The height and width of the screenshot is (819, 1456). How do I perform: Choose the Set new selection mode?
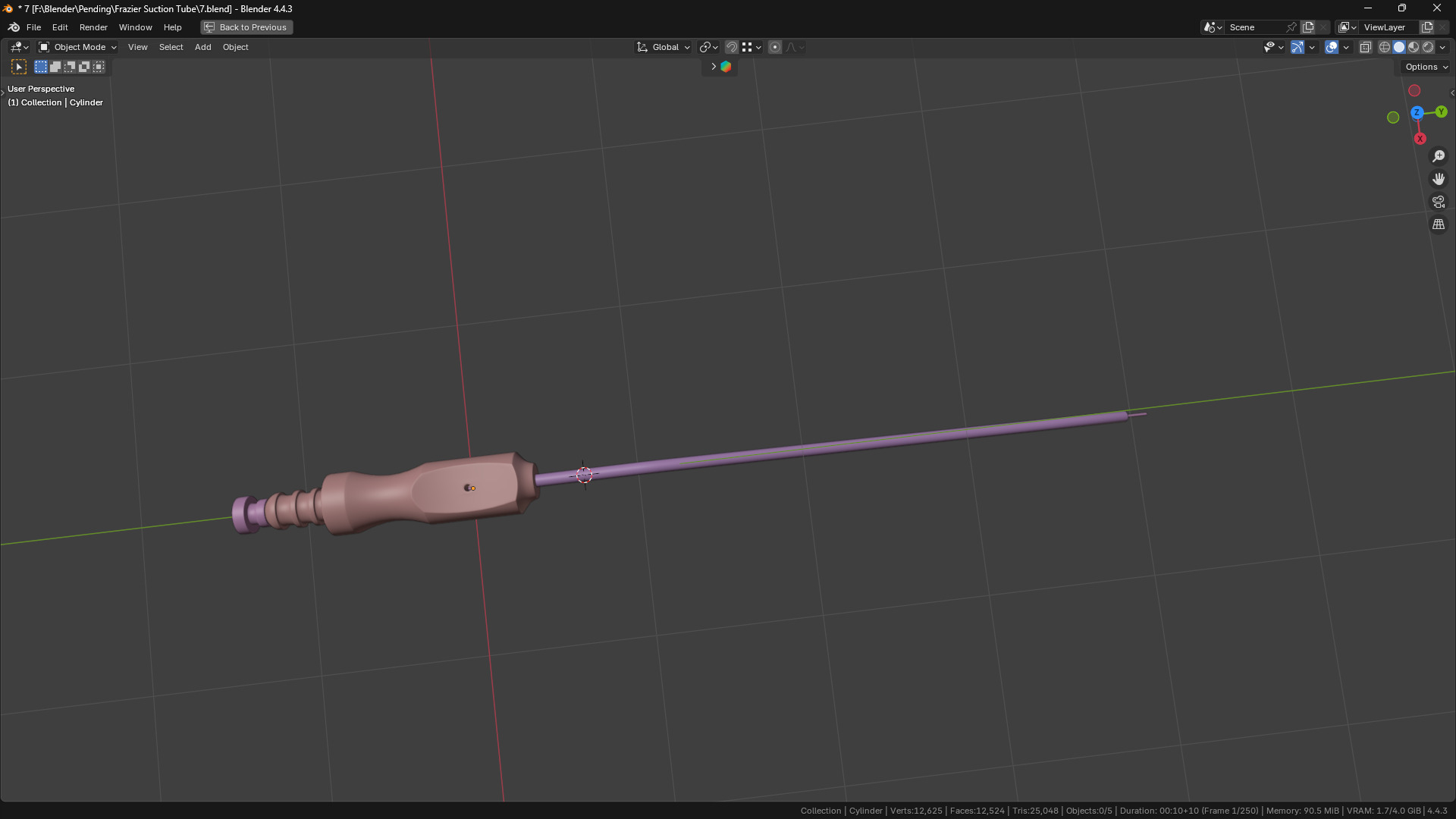click(41, 67)
